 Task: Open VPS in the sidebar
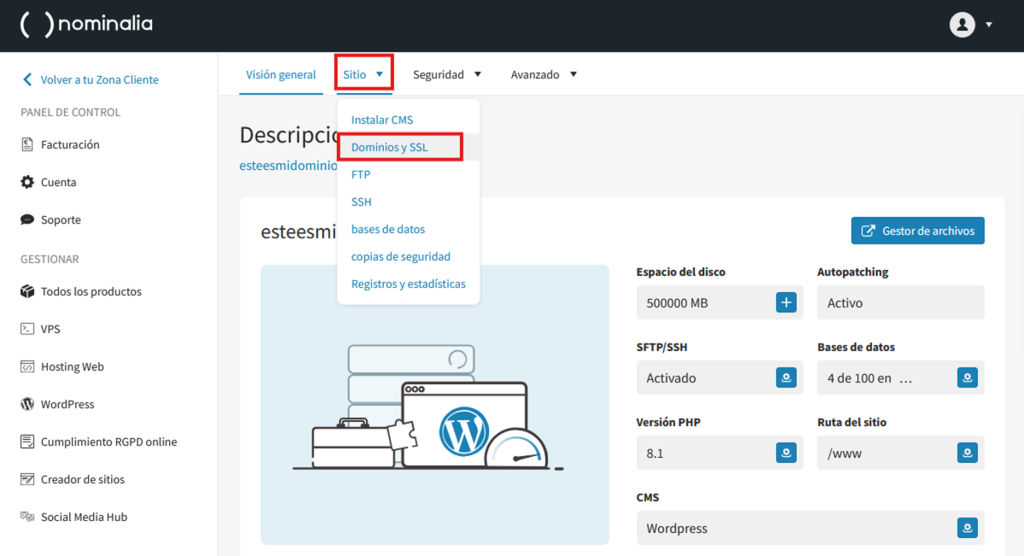[x=50, y=329]
